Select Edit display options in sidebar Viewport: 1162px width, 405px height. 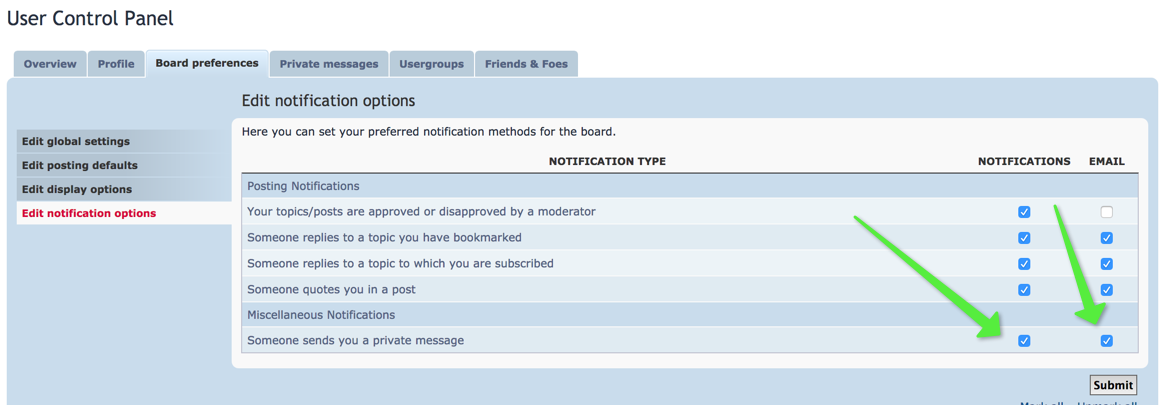pos(77,190)
